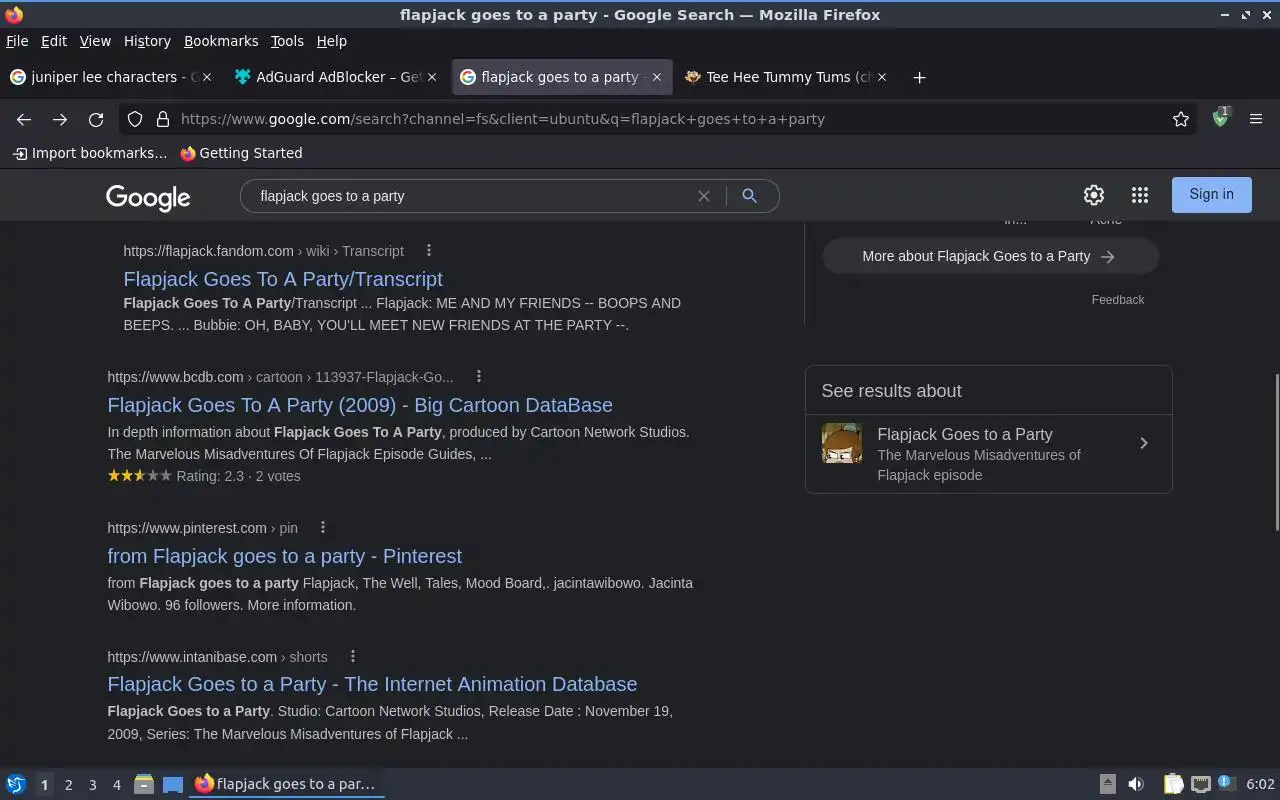Sign in to Google
The height and width of the screenshot is (800, 1280).
click(x=1211, y=194)
